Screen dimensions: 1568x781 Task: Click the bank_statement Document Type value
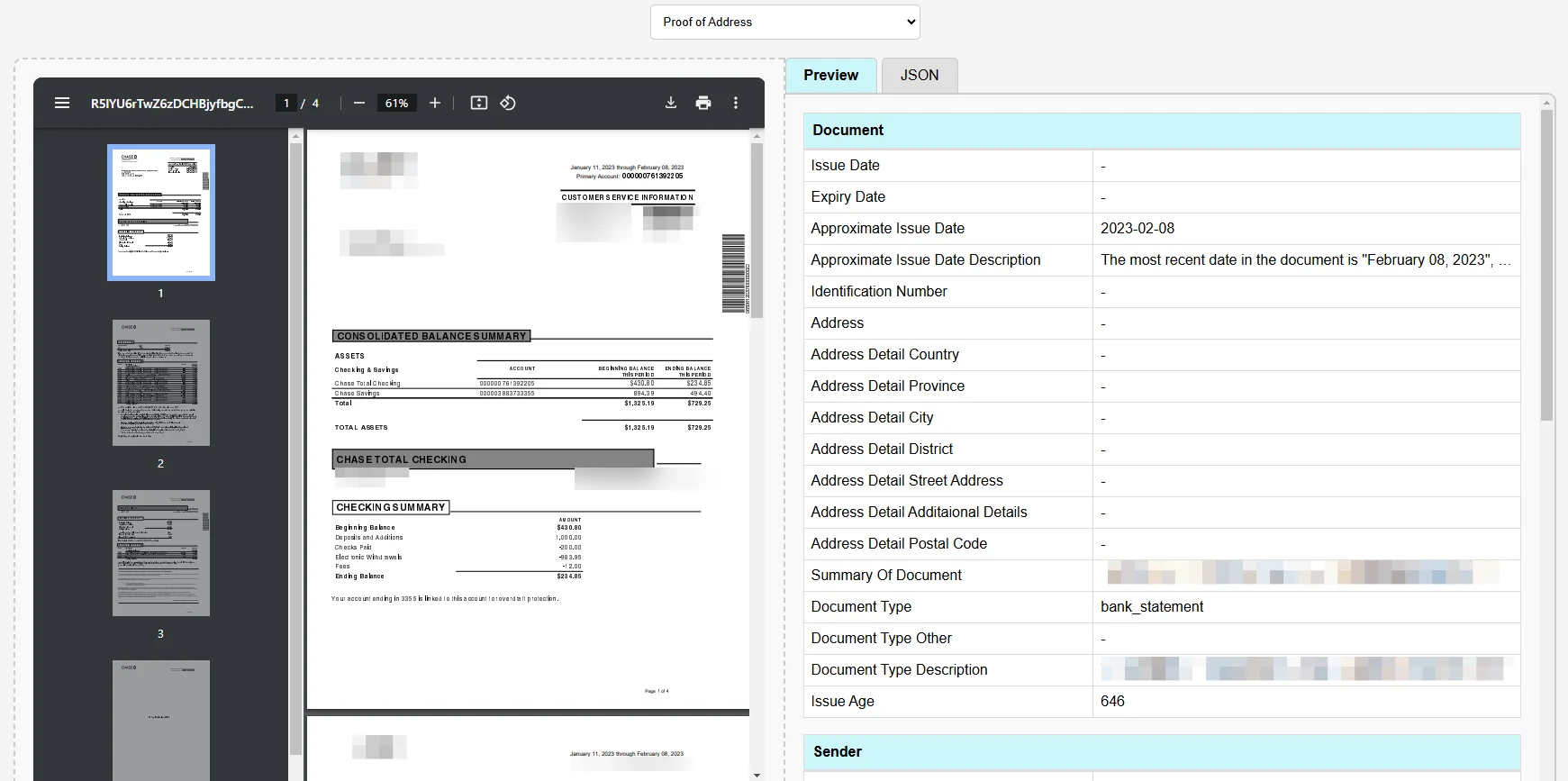pos(1152,607)
